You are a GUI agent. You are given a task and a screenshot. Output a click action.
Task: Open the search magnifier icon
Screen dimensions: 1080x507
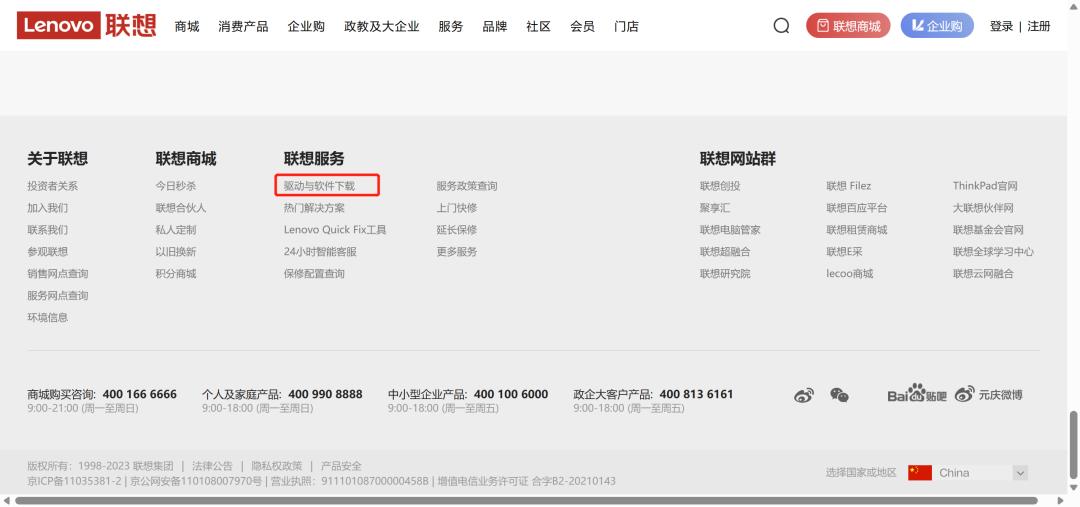click(781, 26)
